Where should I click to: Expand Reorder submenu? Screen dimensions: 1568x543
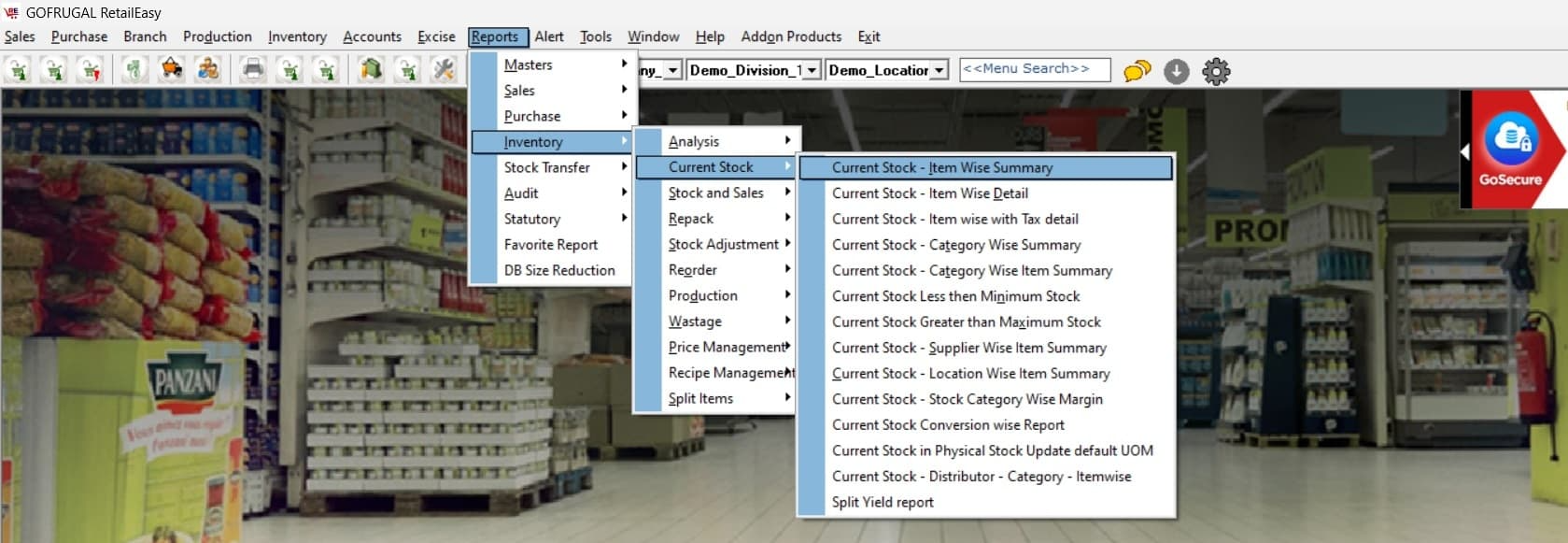coord(716,270)
